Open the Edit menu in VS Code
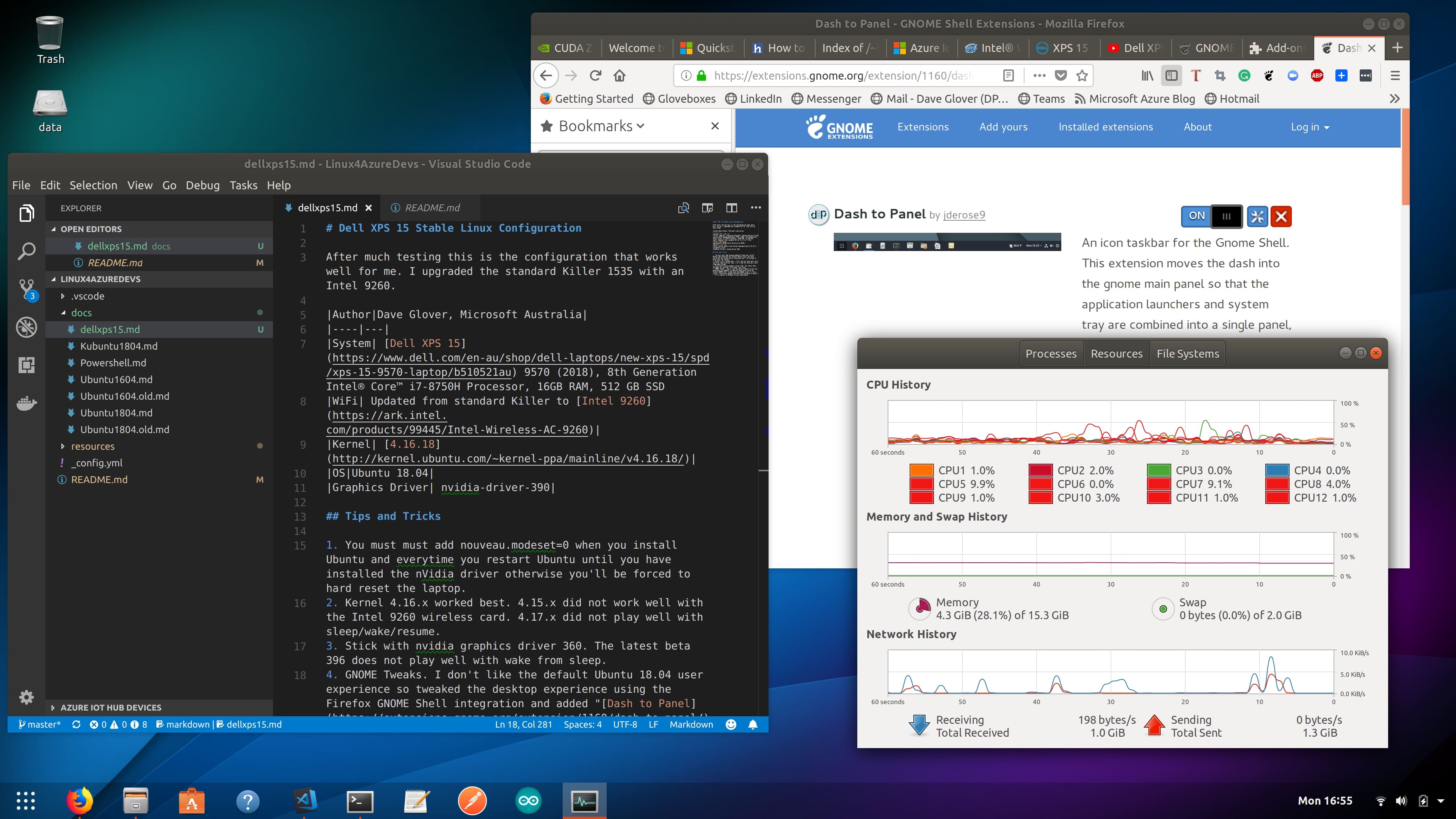 click(x=48, y=185)
